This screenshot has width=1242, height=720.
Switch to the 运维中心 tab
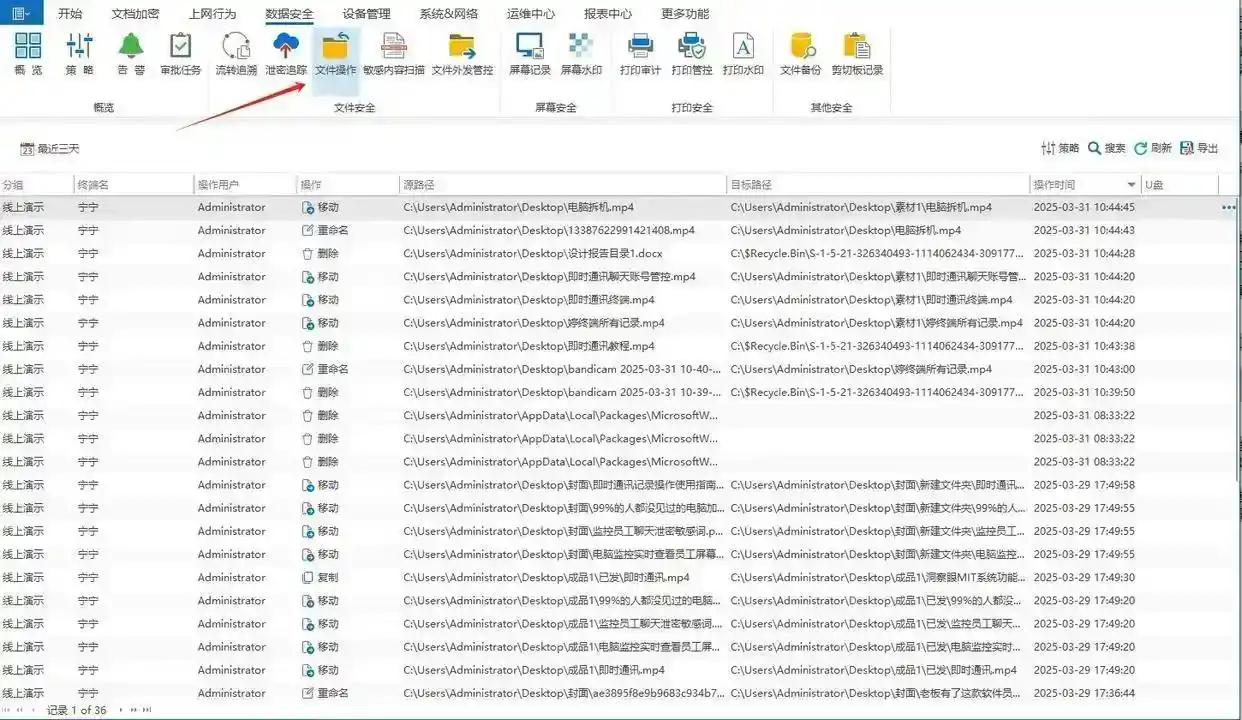click(531, 14)
